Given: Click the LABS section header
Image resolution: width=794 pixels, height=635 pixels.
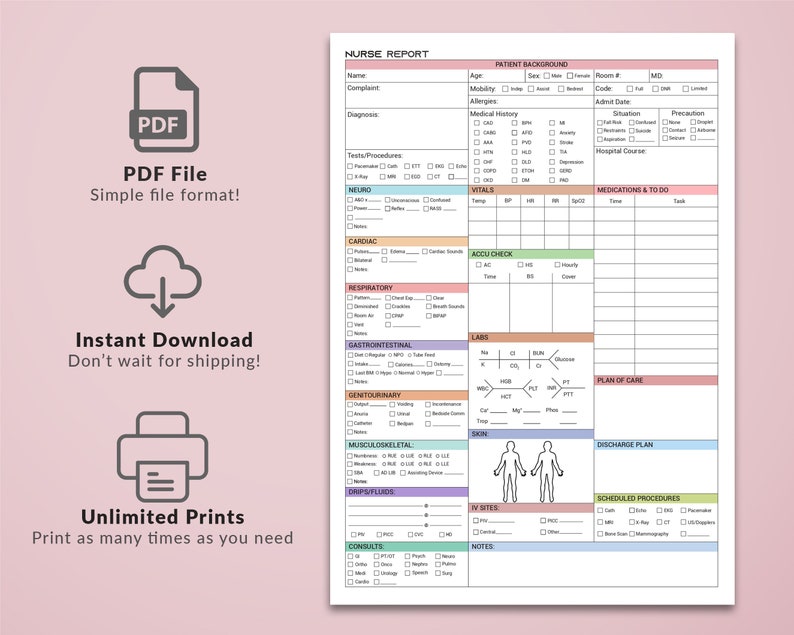Looking at the screenshot, I should pos(531,337).
